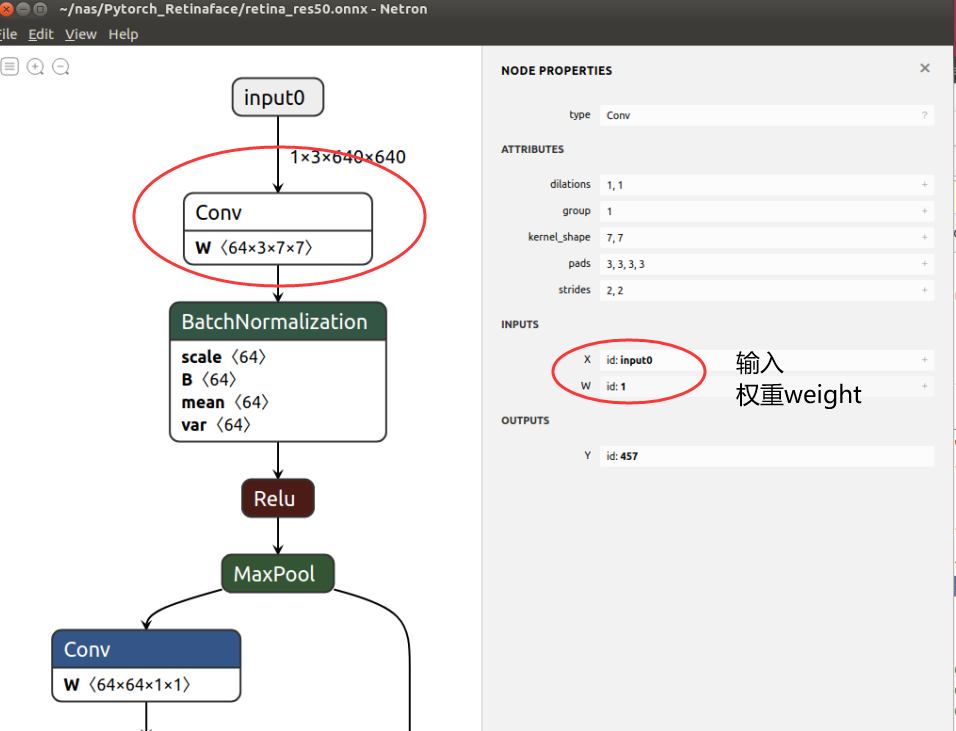The image size is (956, 731).
Task: Open the View menu
Action: pyautogui.click(x=80, y=33)
